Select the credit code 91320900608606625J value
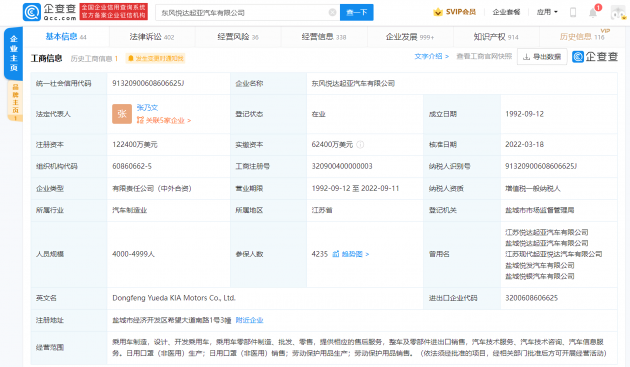This screenshot has height=367, width=630. (148, 83)
